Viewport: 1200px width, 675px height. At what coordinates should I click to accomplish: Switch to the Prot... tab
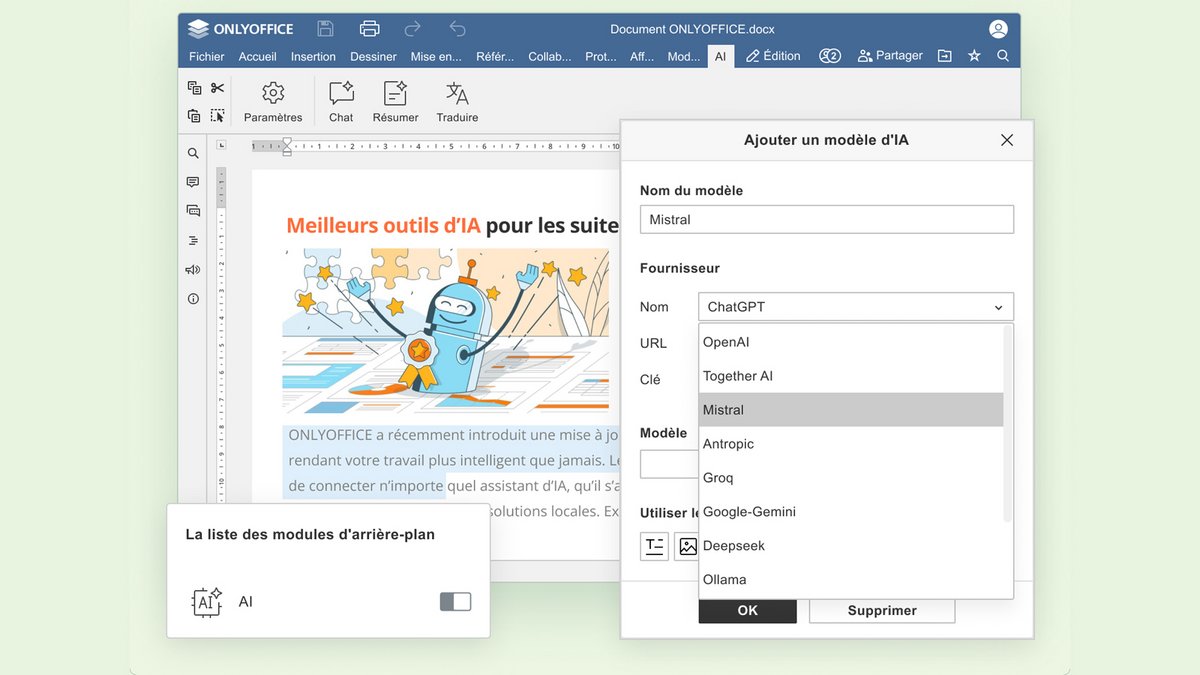[601, 57]
